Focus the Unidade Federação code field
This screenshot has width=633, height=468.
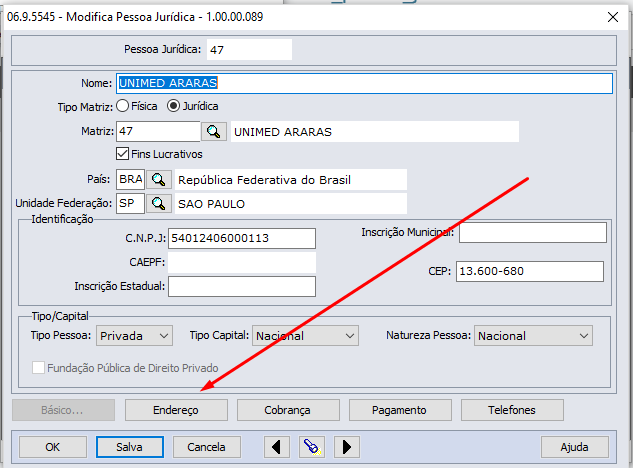click(130, 203)
